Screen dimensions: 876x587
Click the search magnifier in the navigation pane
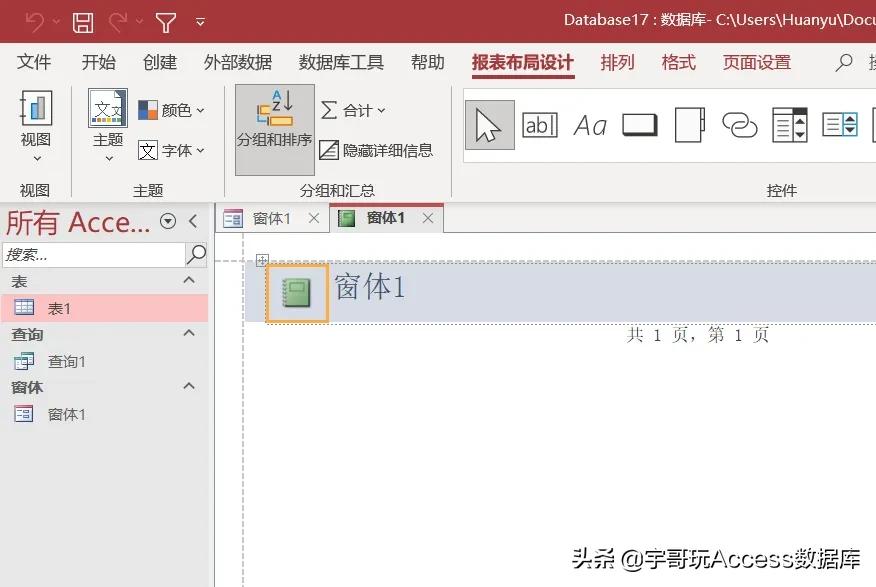pyautogui.click(x=196, y=255)
